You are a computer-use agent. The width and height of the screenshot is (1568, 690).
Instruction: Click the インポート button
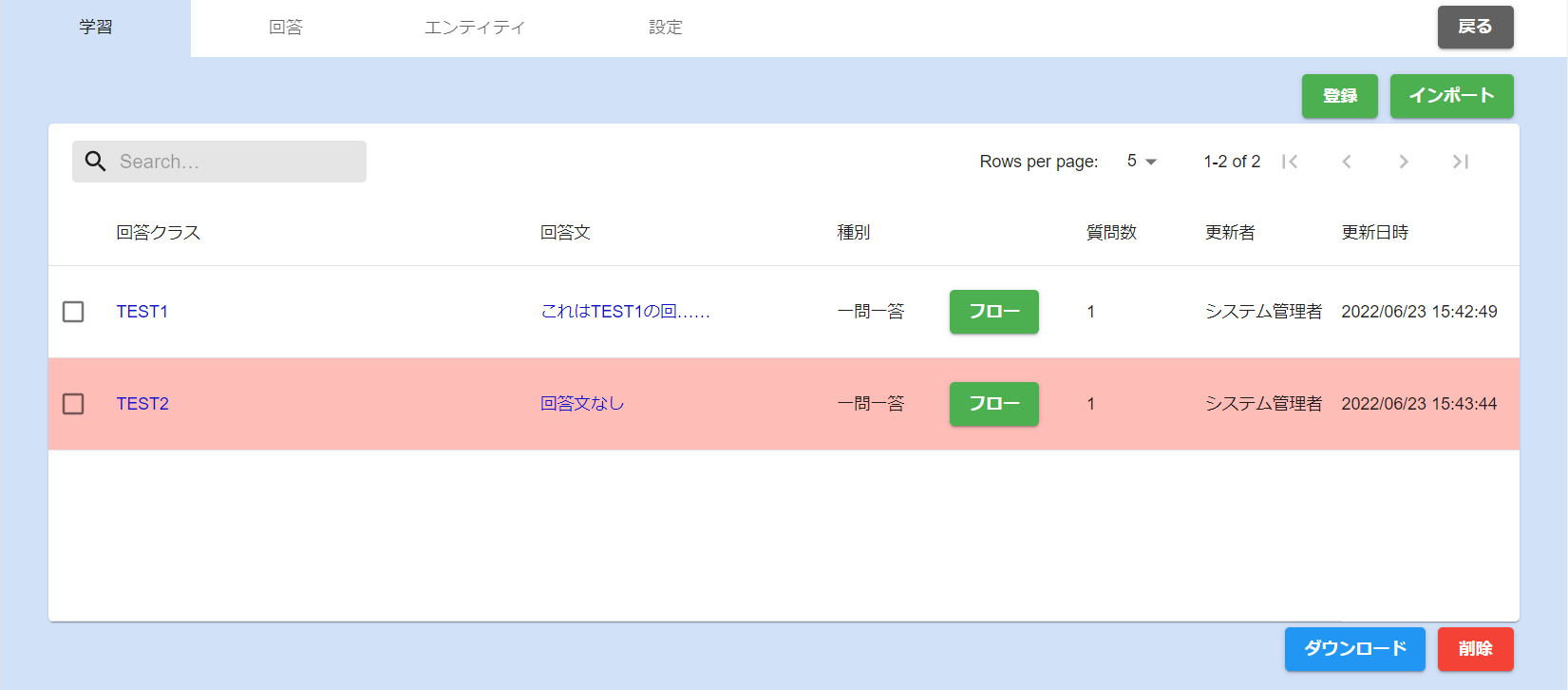(x=1451, y=96)
